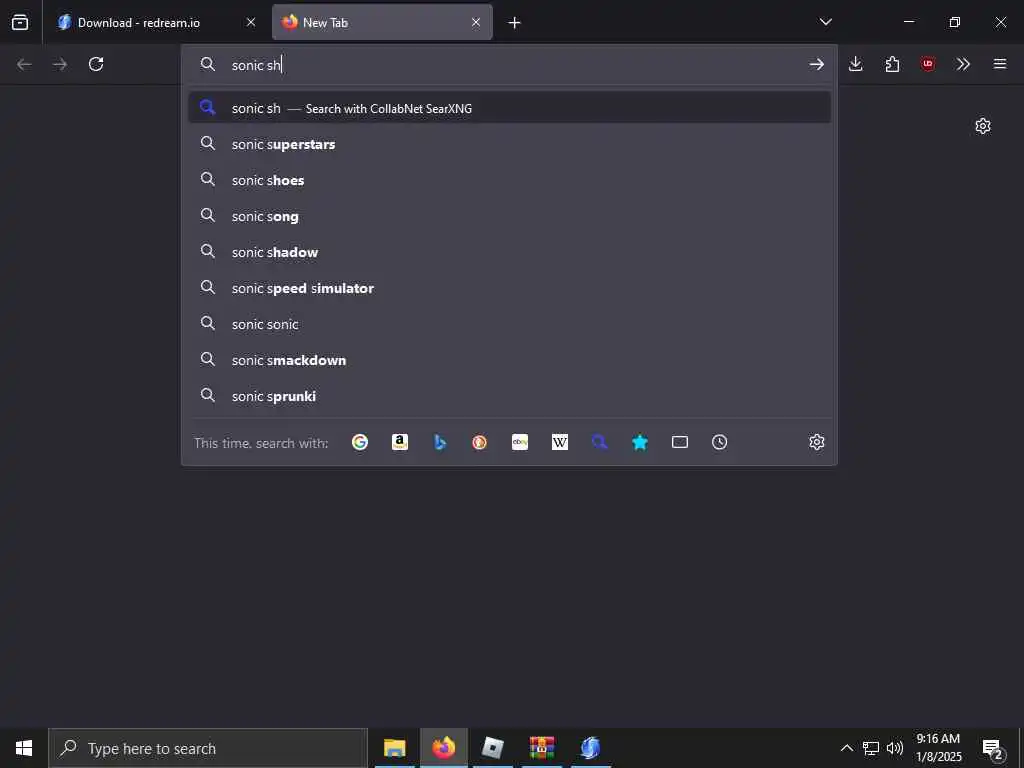This screenshot has height=768, width=1024.
Task: Open the clock showing 9:16 AM
Action: [x=938, y=748]
